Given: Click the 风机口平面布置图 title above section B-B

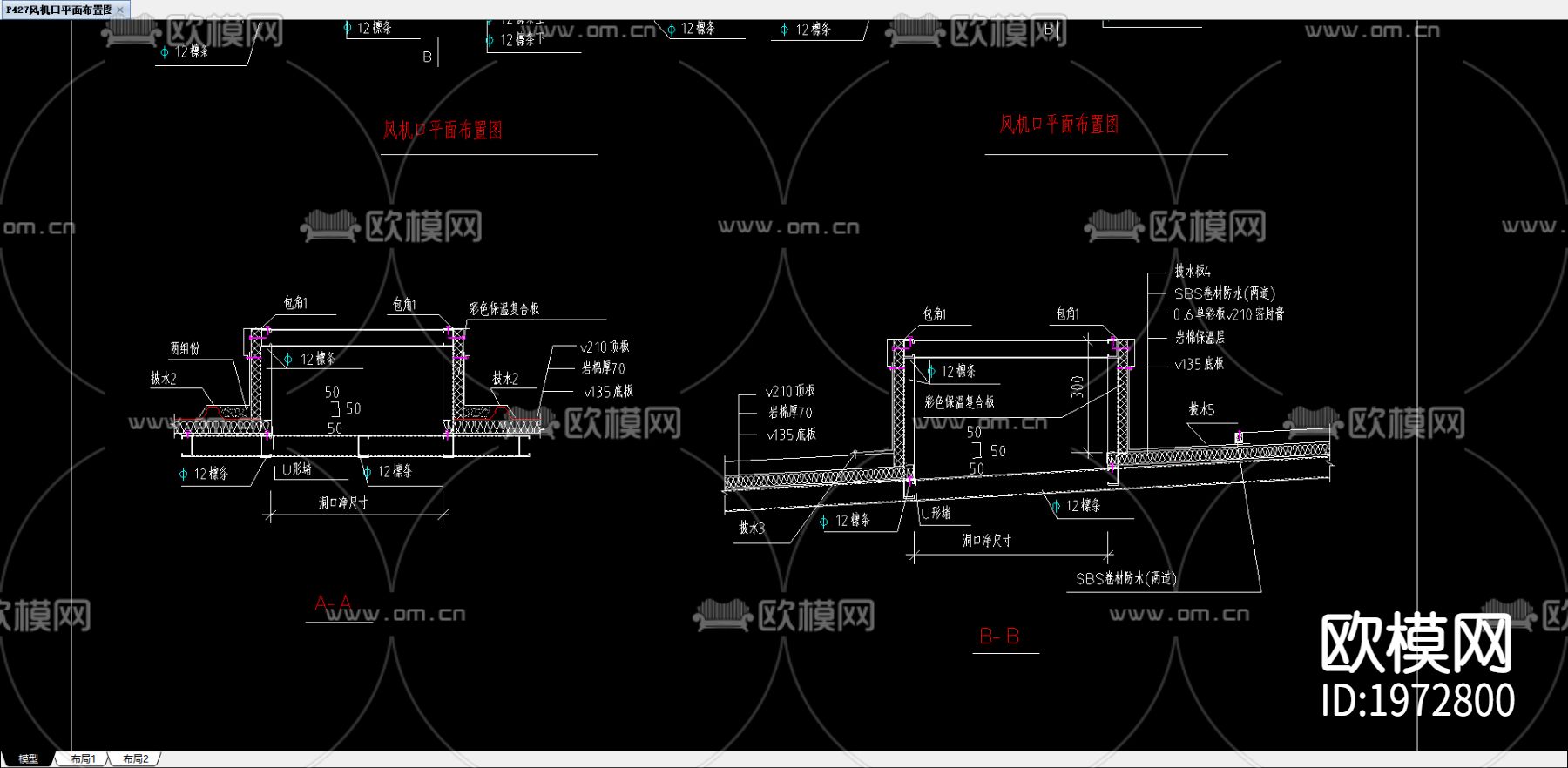Looking at the screenshot, I should click(1058, 125).
